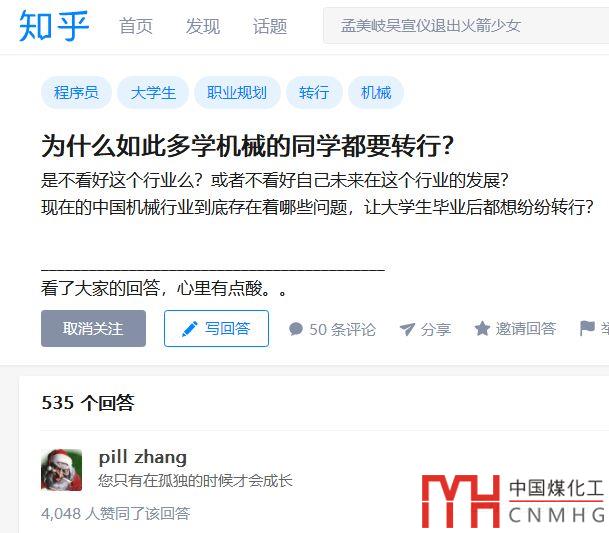Click the 分享 paper plane icon
609x533 pixels.
coord(407,329)
